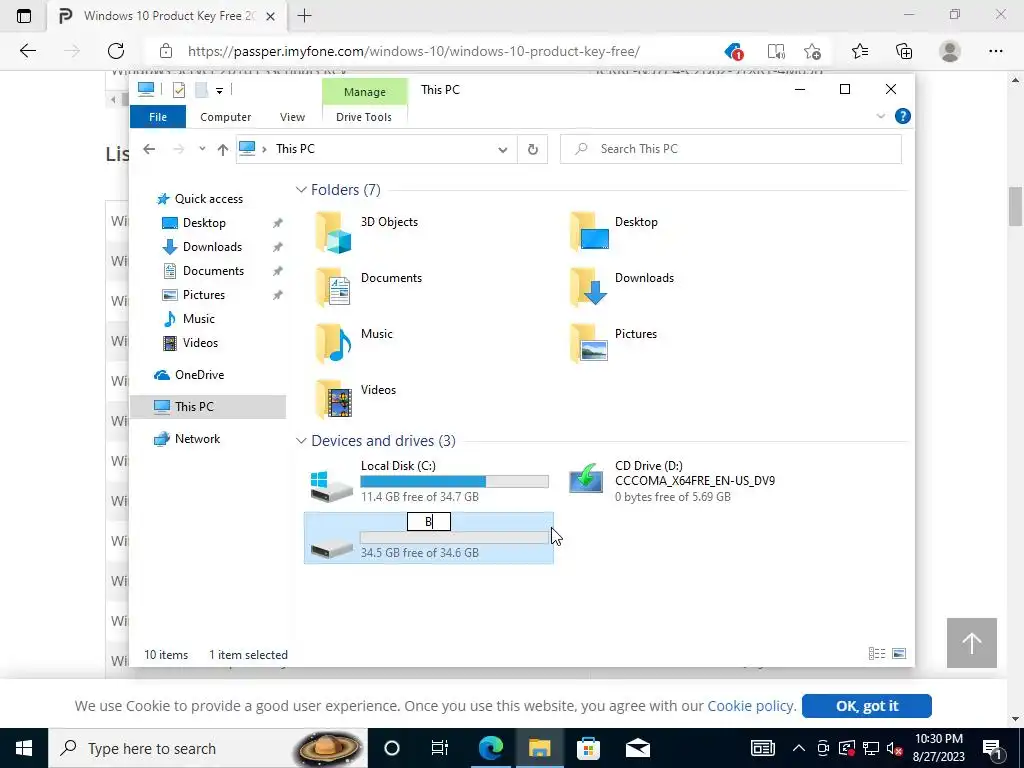1024x768 pixels.
Task: Open Edge Settings and more menu
Action: tap(995, 51)
